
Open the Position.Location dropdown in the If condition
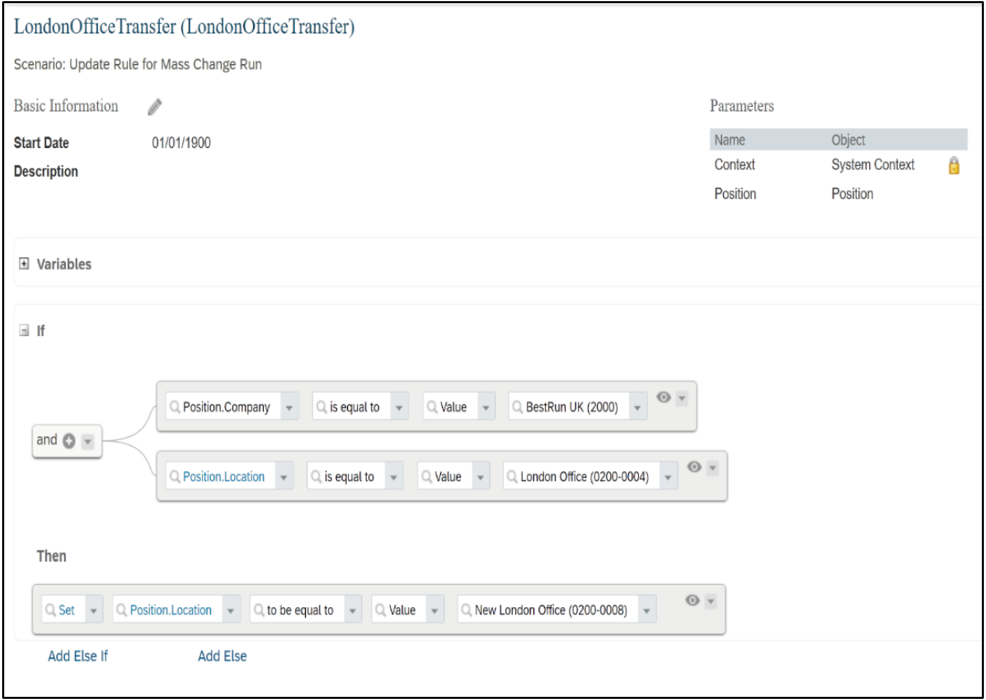[284, 477]
